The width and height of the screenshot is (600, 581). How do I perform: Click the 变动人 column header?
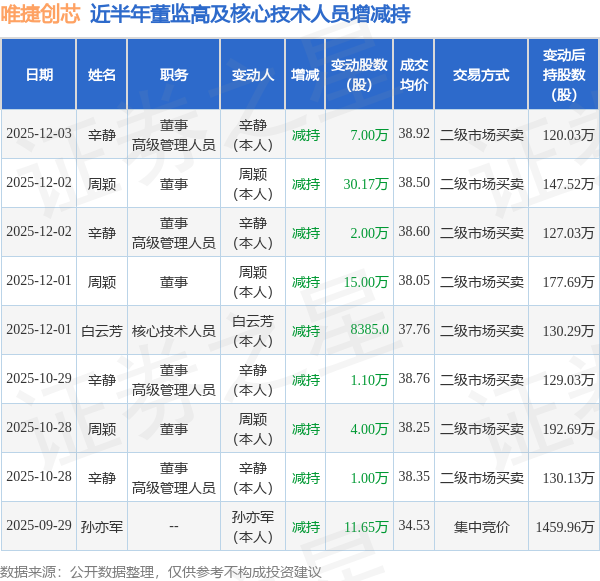[x=253, y=75]
